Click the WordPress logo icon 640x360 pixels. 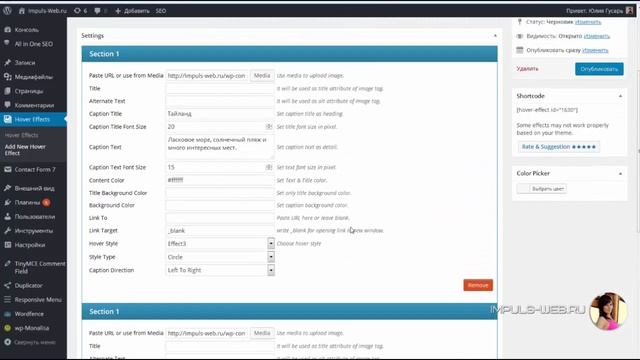click(7, 11)
